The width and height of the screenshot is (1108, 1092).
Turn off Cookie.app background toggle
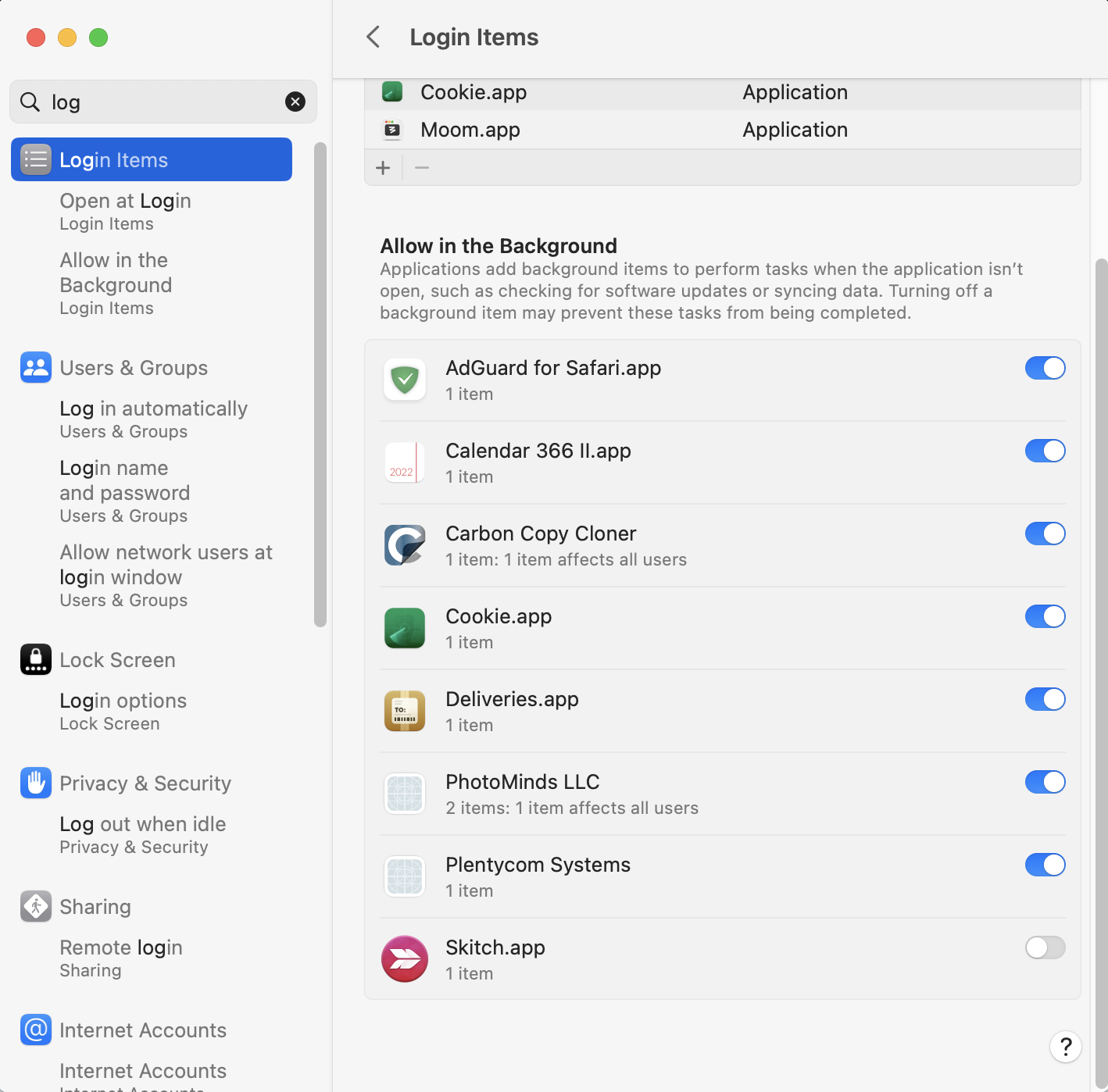1045,616
